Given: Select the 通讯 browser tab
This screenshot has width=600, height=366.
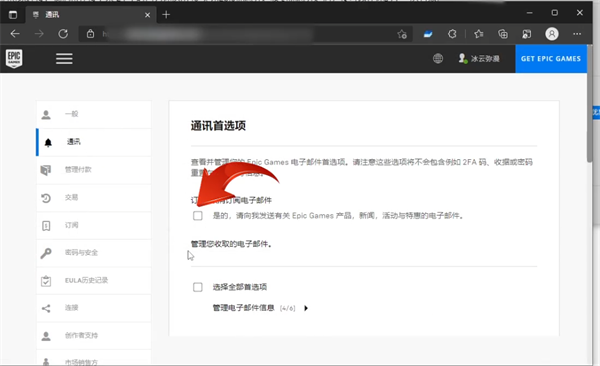Looking at the screenshot, I should pyautogui.click(x=90, y=15).
